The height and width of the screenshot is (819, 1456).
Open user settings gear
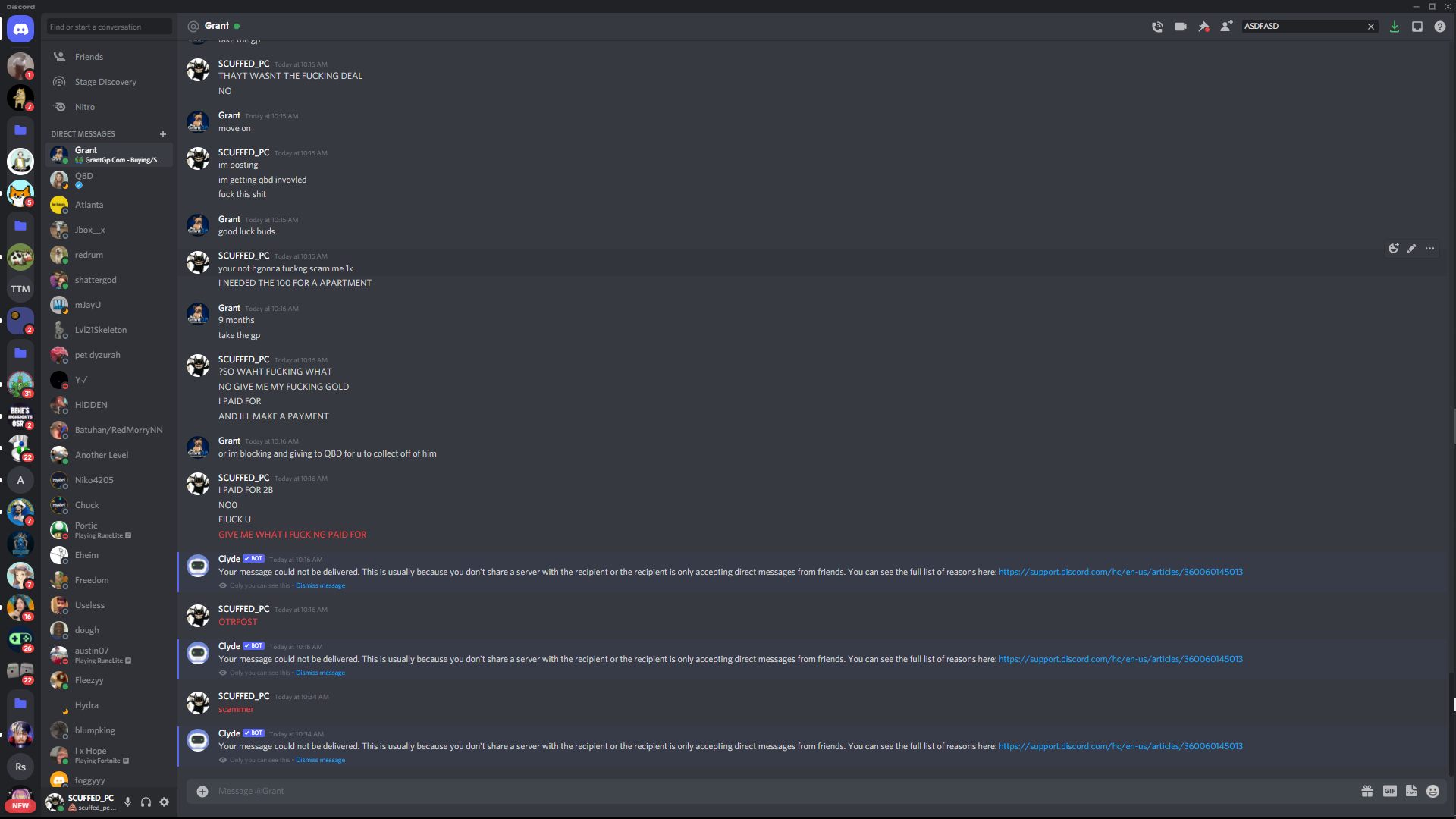[x=164, y=802]
